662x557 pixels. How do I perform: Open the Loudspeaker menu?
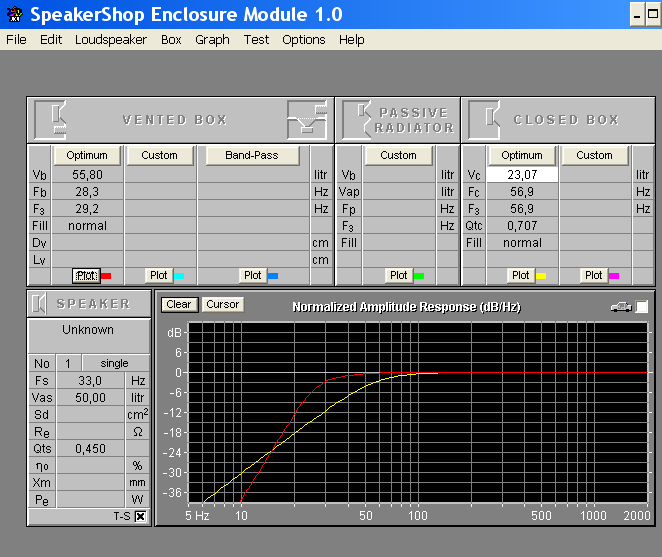[x=111, y=40]
